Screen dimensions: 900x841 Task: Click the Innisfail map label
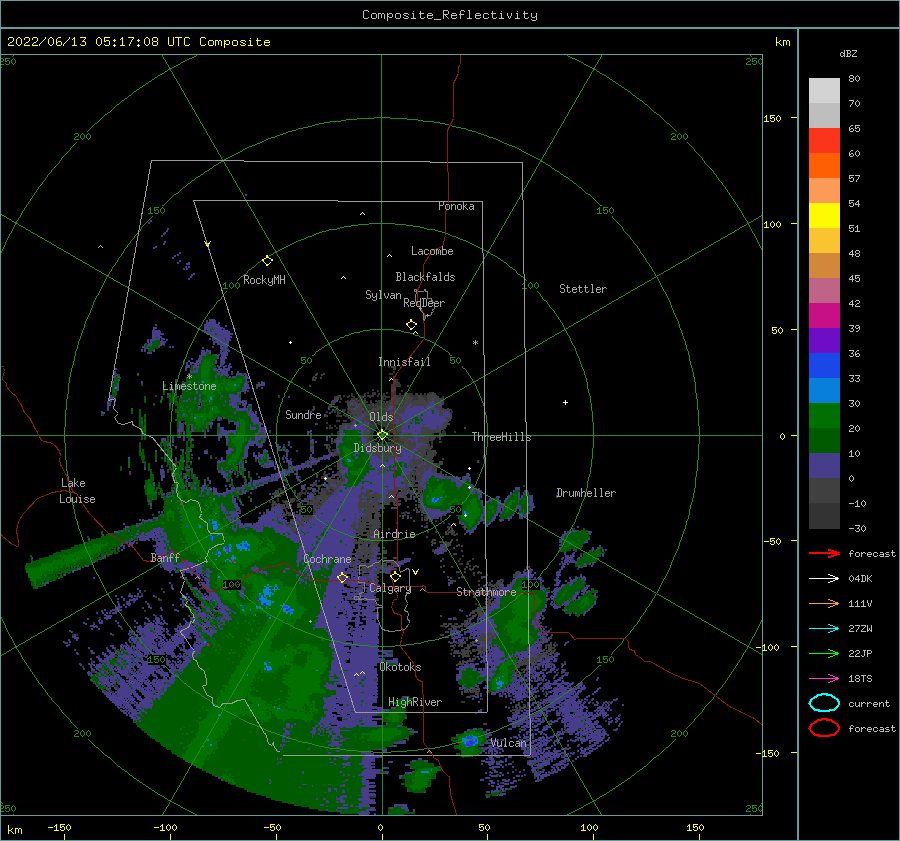[x=404, y=362]
